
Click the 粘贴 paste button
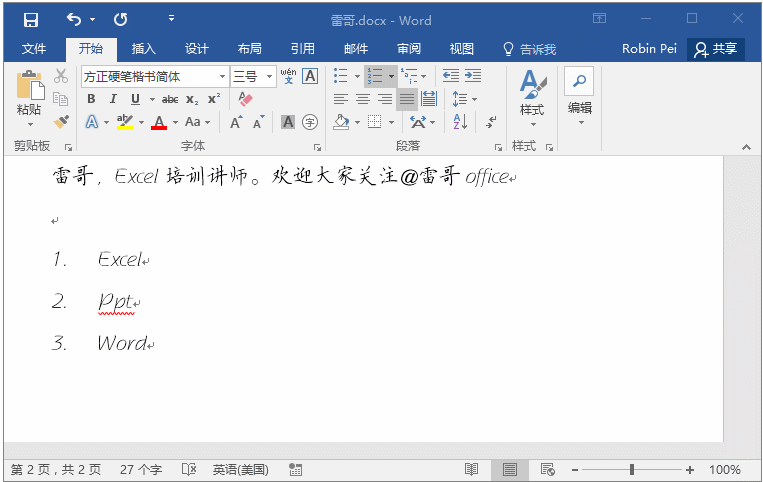pos(29,98)
